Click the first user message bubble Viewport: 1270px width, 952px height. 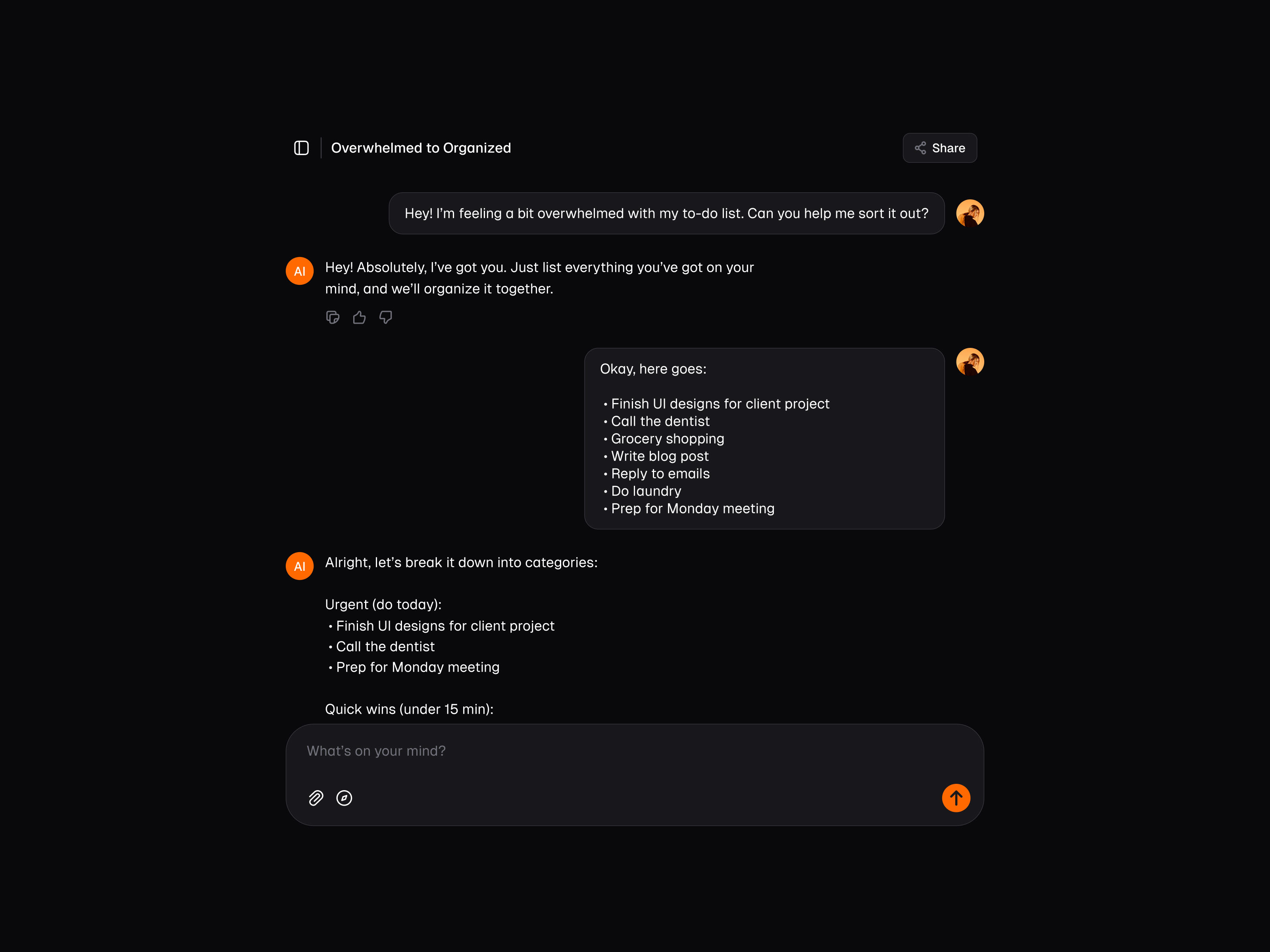pos(666,213)
